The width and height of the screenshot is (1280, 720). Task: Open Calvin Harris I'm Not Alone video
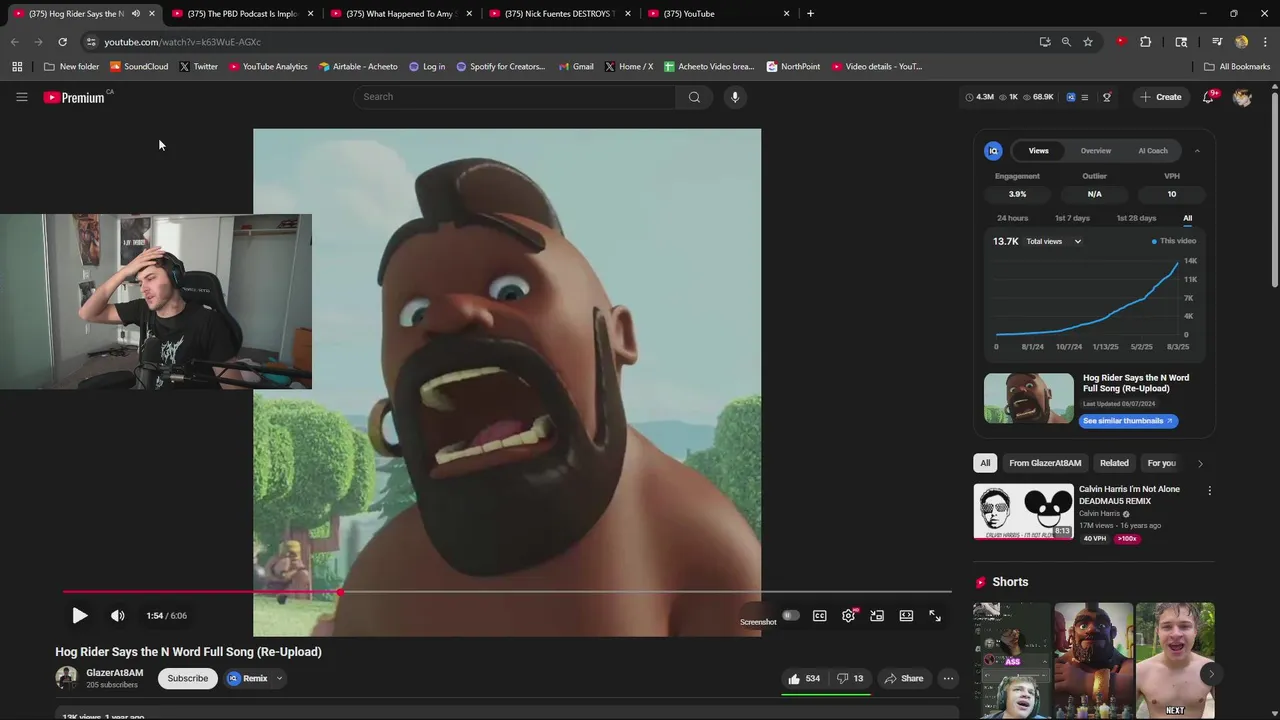pyautogui.click(x=1024, y=512)
